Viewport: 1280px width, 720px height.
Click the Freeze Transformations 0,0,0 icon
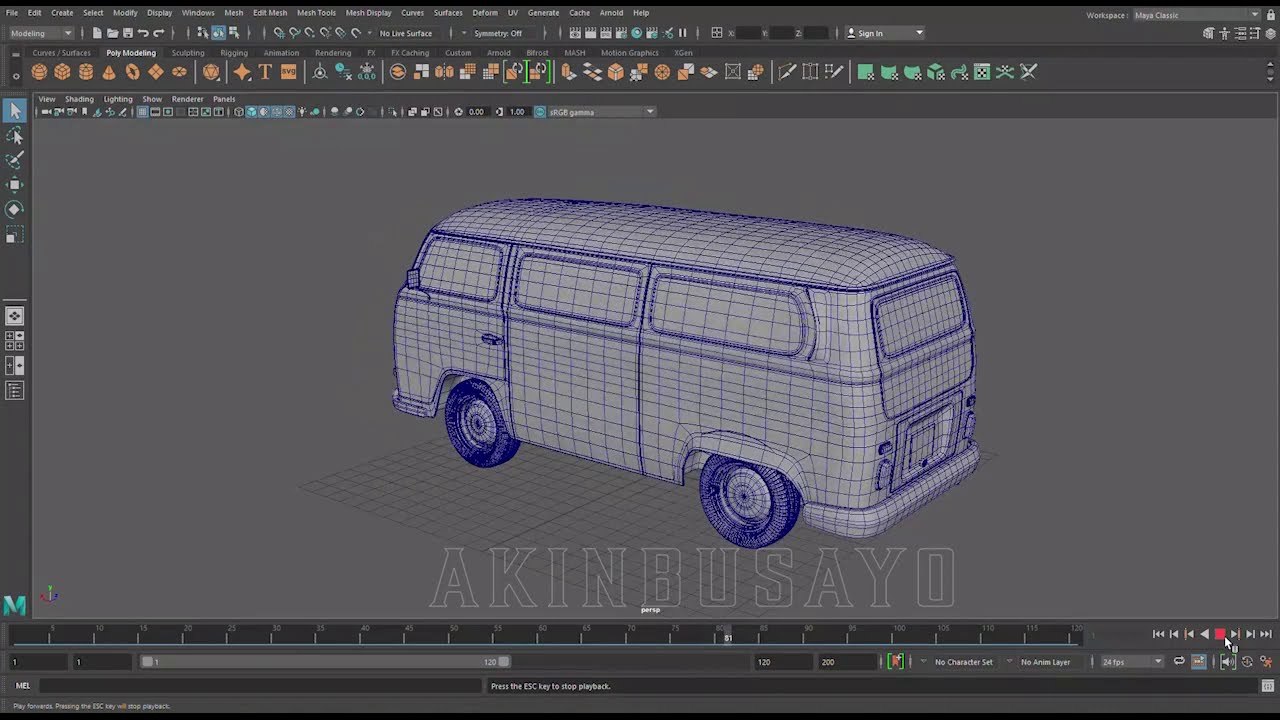[366, 72]
